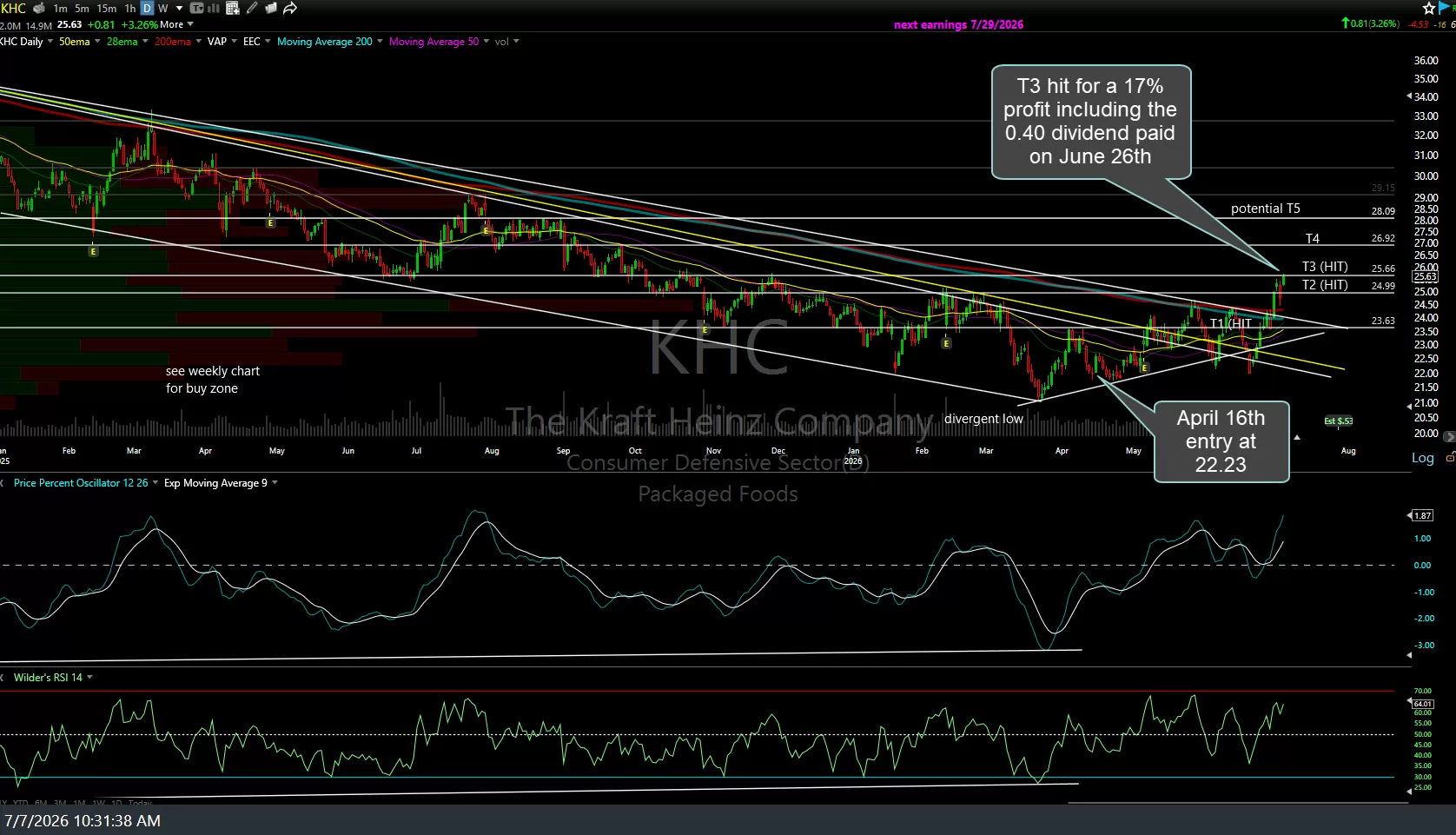Select the D daily timeframe button

tap(147, 8)
